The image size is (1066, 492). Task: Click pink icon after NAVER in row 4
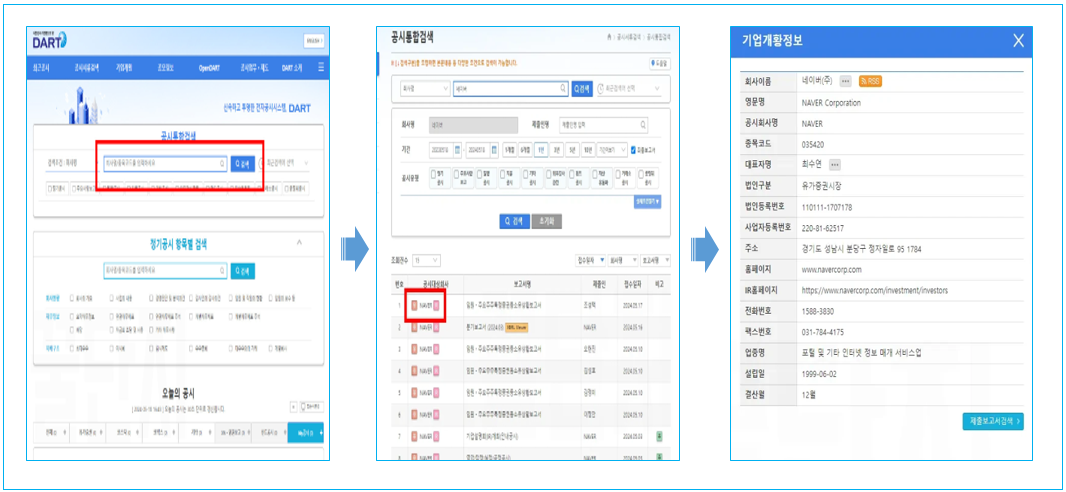436,372
